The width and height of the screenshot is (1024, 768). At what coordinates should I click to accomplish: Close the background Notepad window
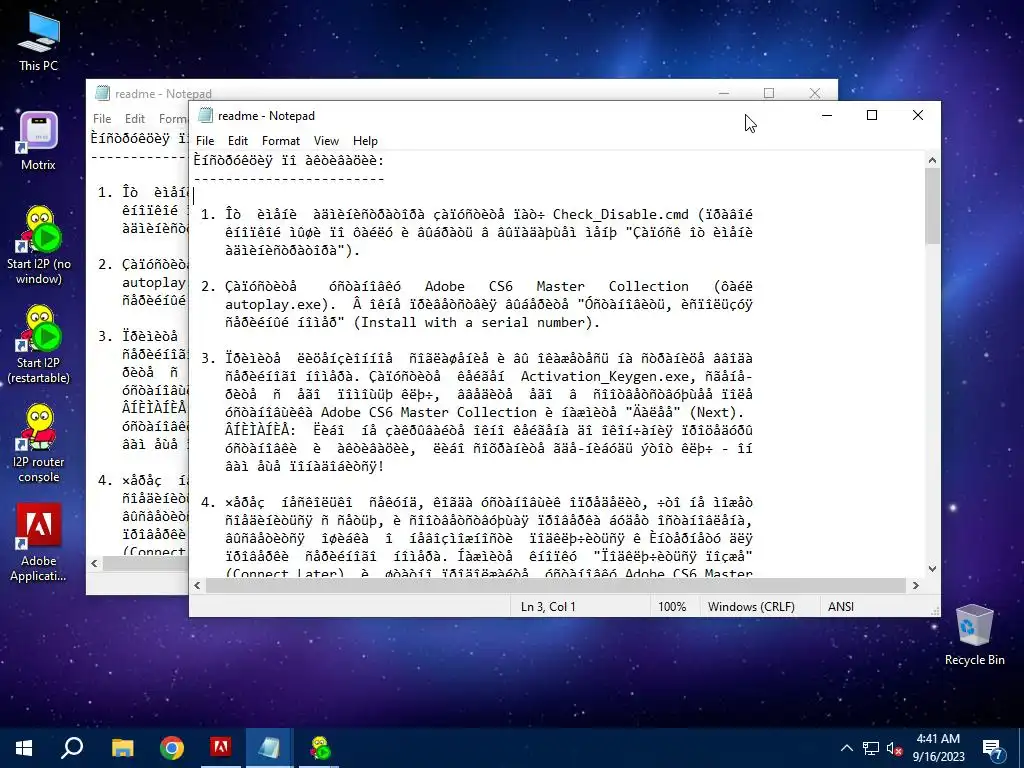pyautogui.click(x=814, y=93)
